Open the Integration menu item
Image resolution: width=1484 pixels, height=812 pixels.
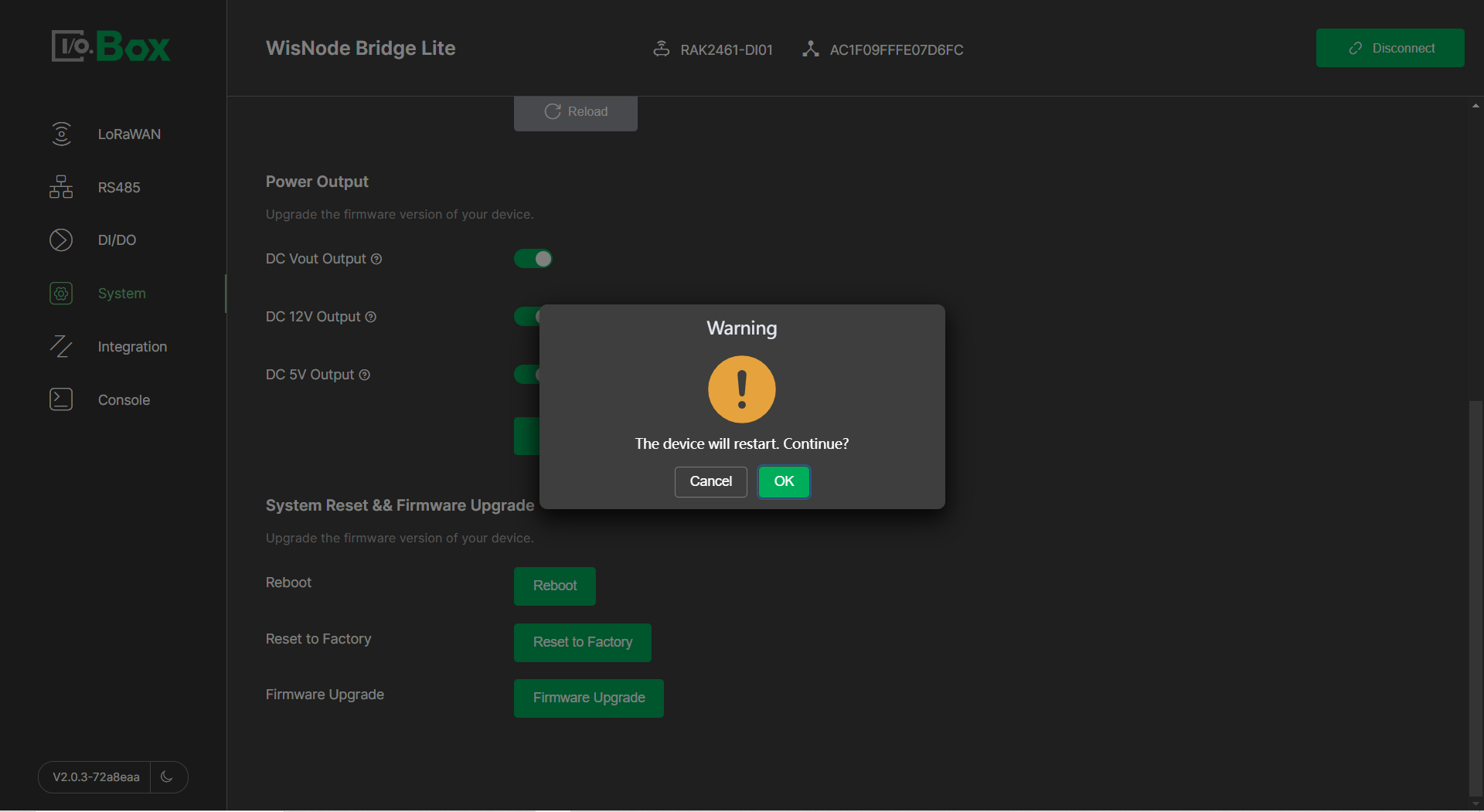click(132, 347)
